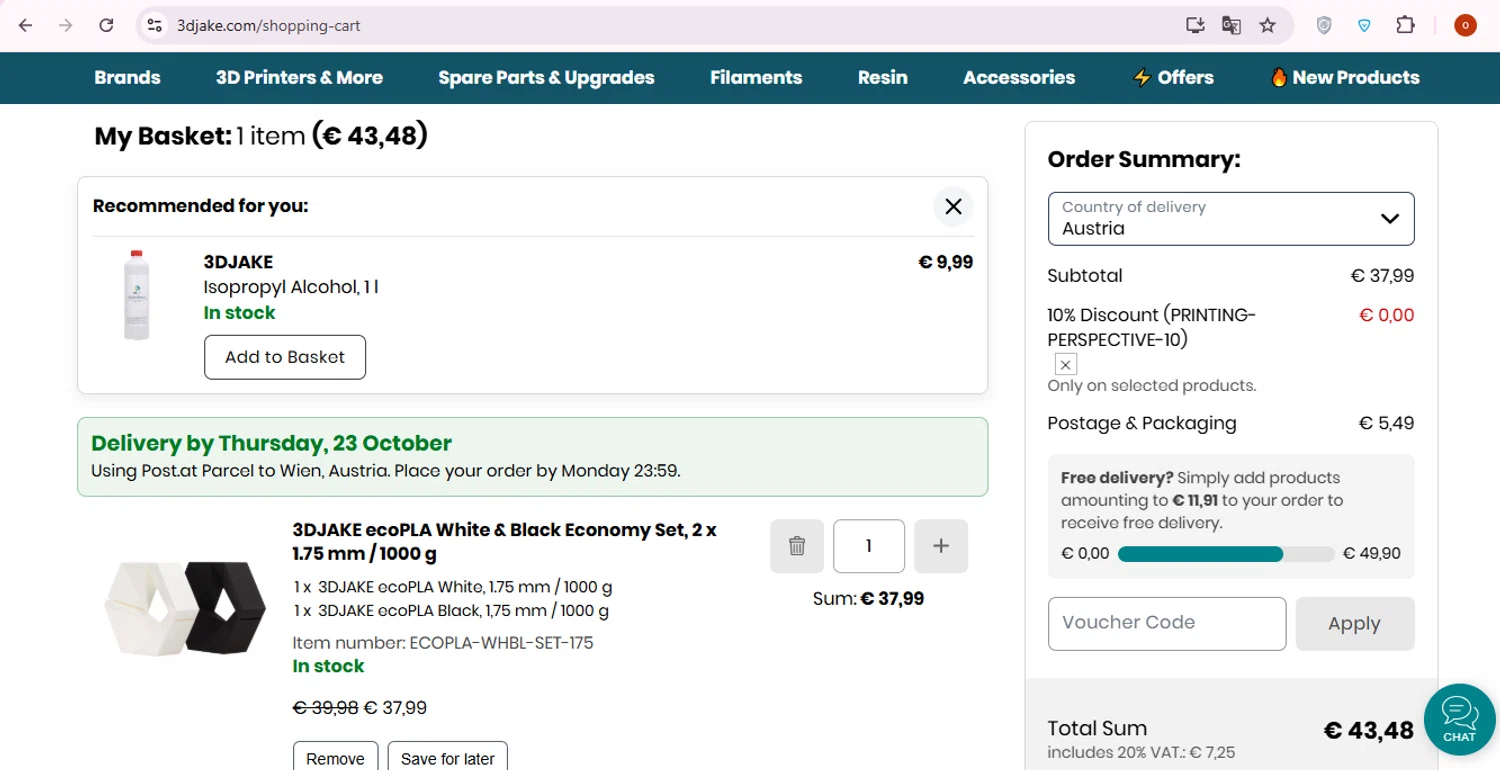Click the quantity field showing 1
Image resolution: width=1500 pixels, height=770 pixels.
pos(869,546)
